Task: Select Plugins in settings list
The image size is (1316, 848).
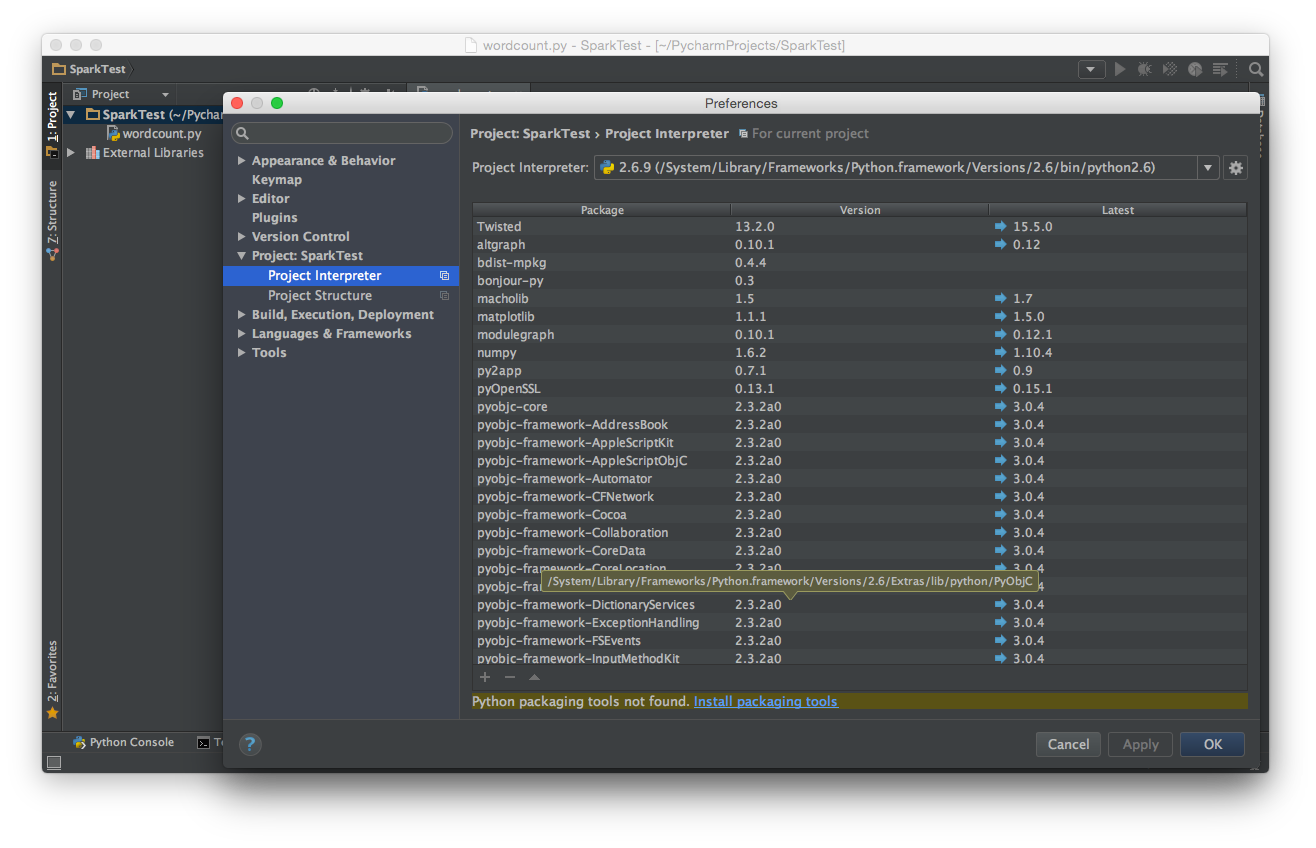Action: click(275, 218)
